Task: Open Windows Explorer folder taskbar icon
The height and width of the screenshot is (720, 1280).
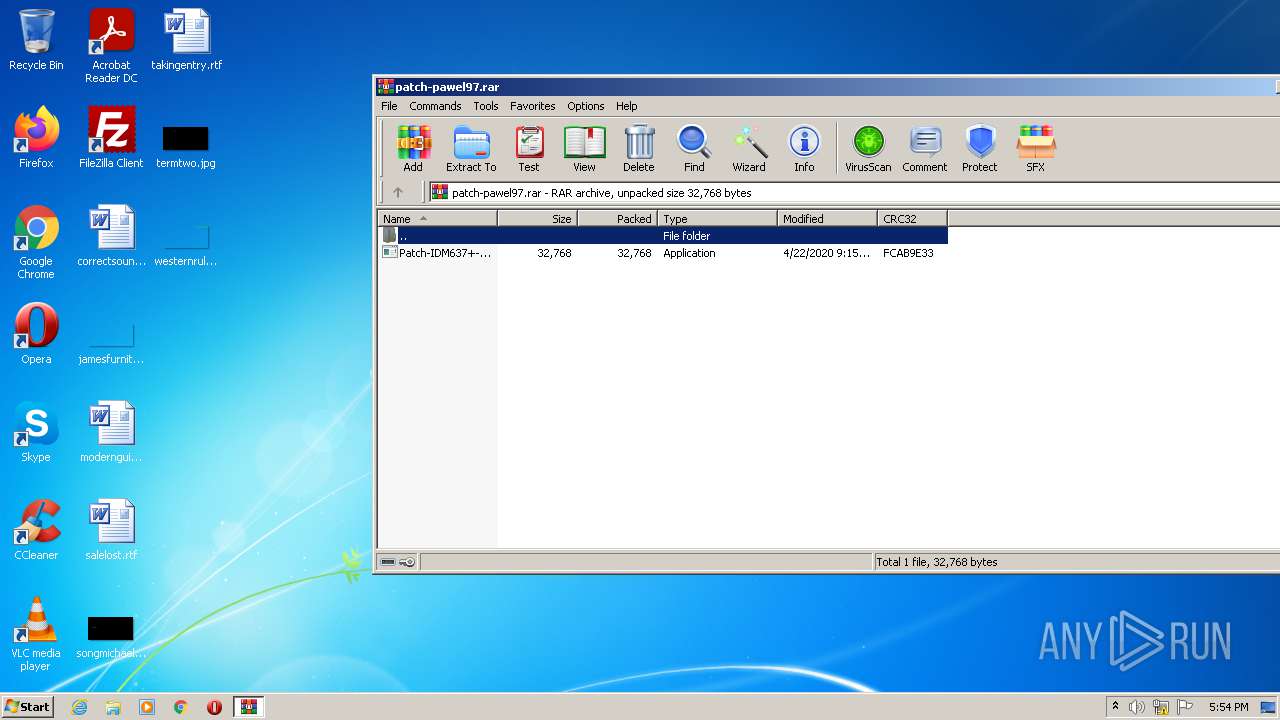Action: 113,707
